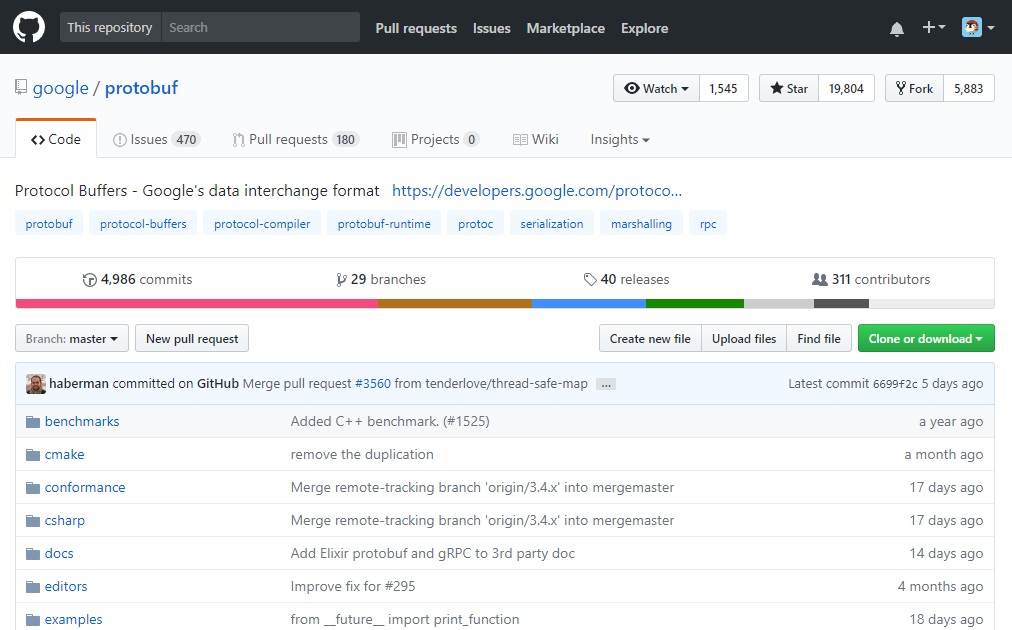Click Find file button

818,338
